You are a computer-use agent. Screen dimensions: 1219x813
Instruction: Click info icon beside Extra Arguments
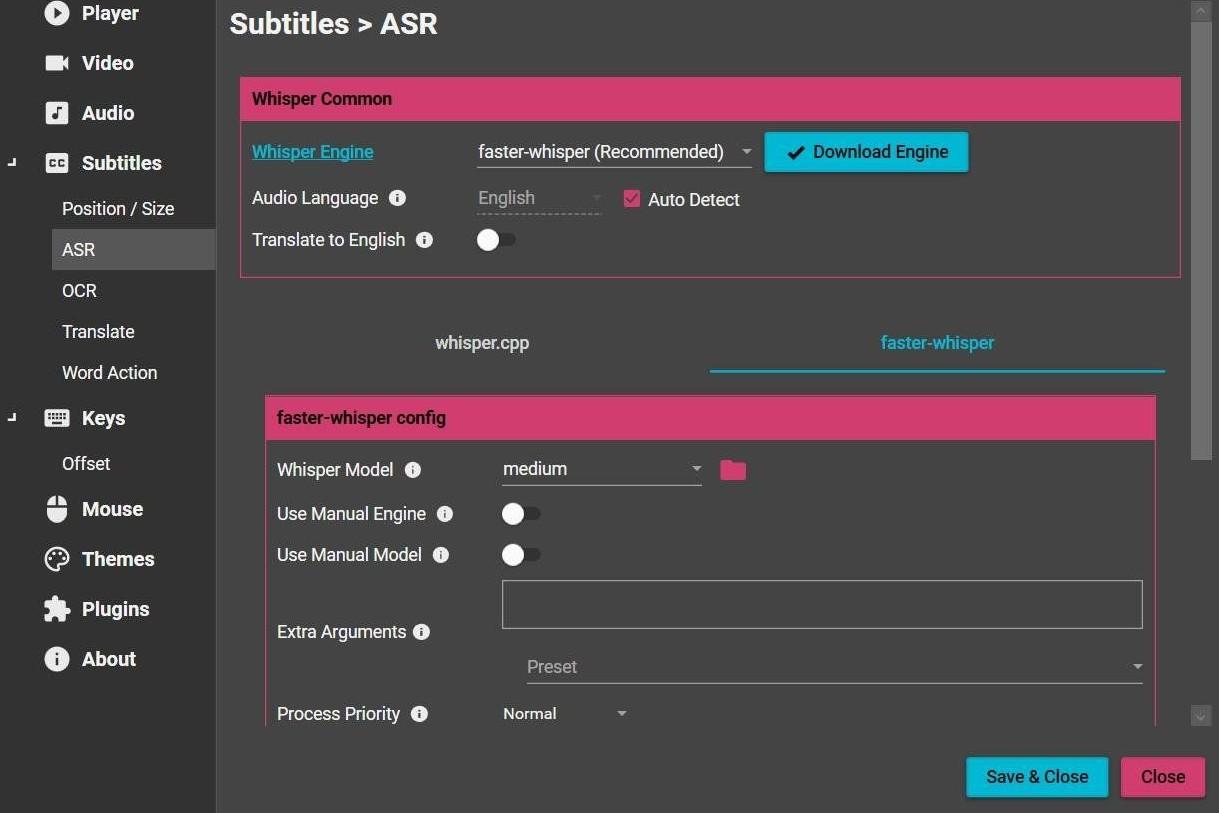coord(421,632)
